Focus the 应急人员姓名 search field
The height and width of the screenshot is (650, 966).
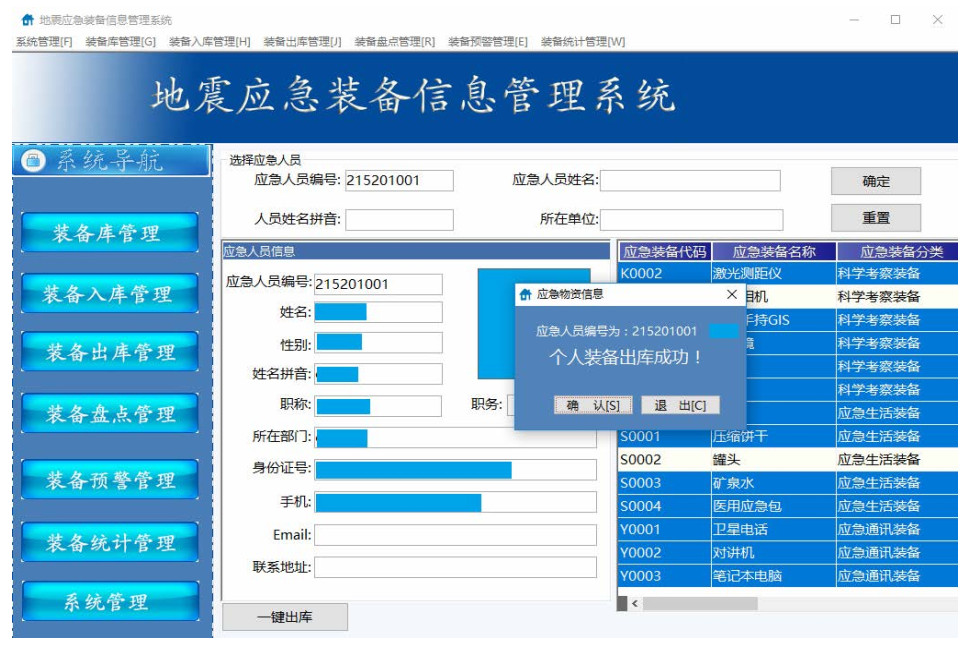point(690,181)
